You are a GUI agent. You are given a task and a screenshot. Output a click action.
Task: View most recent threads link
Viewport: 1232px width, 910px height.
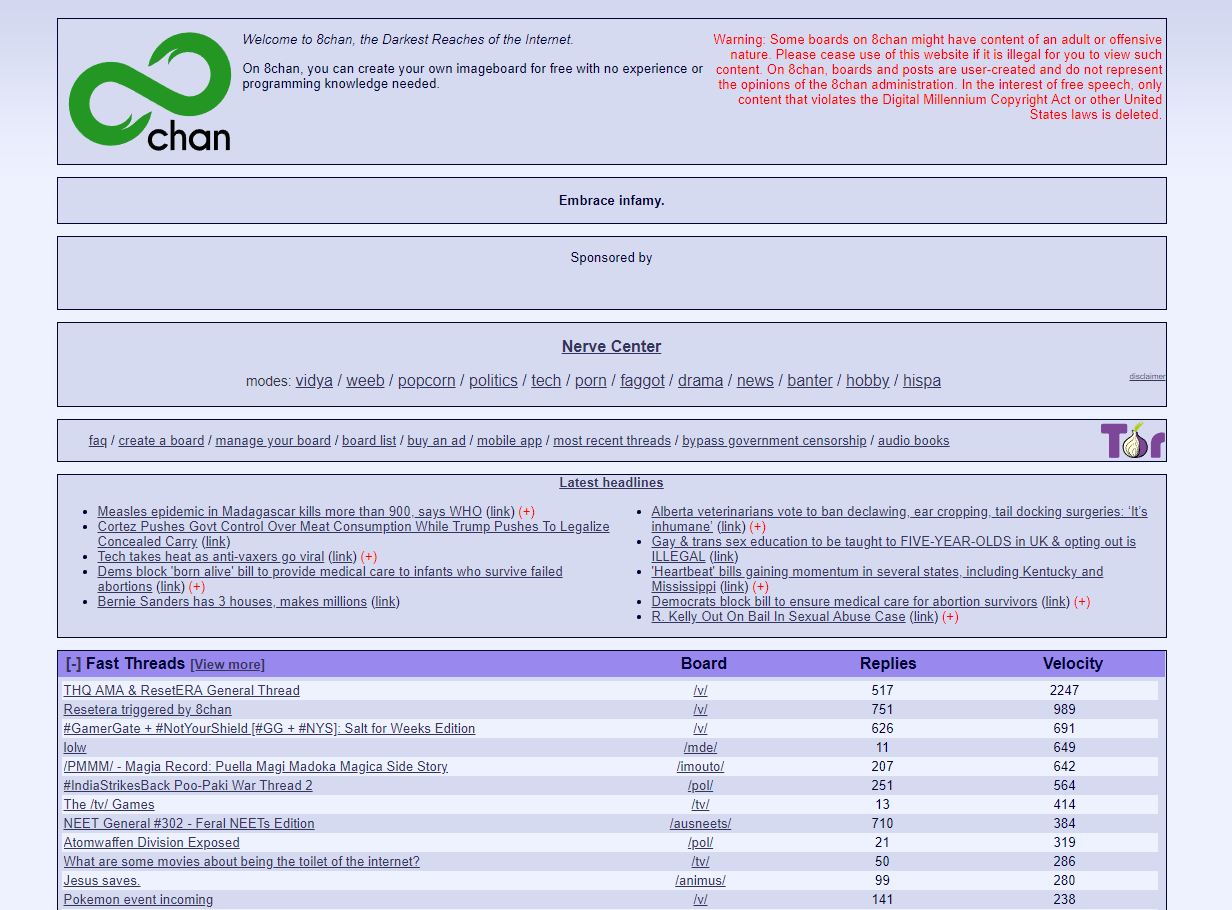[x=612, y=441]
